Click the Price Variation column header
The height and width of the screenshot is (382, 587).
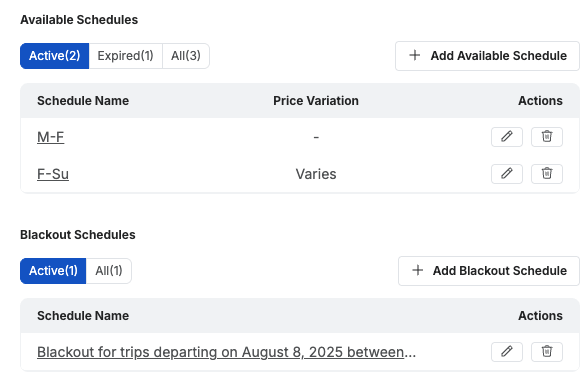(316, 101)
